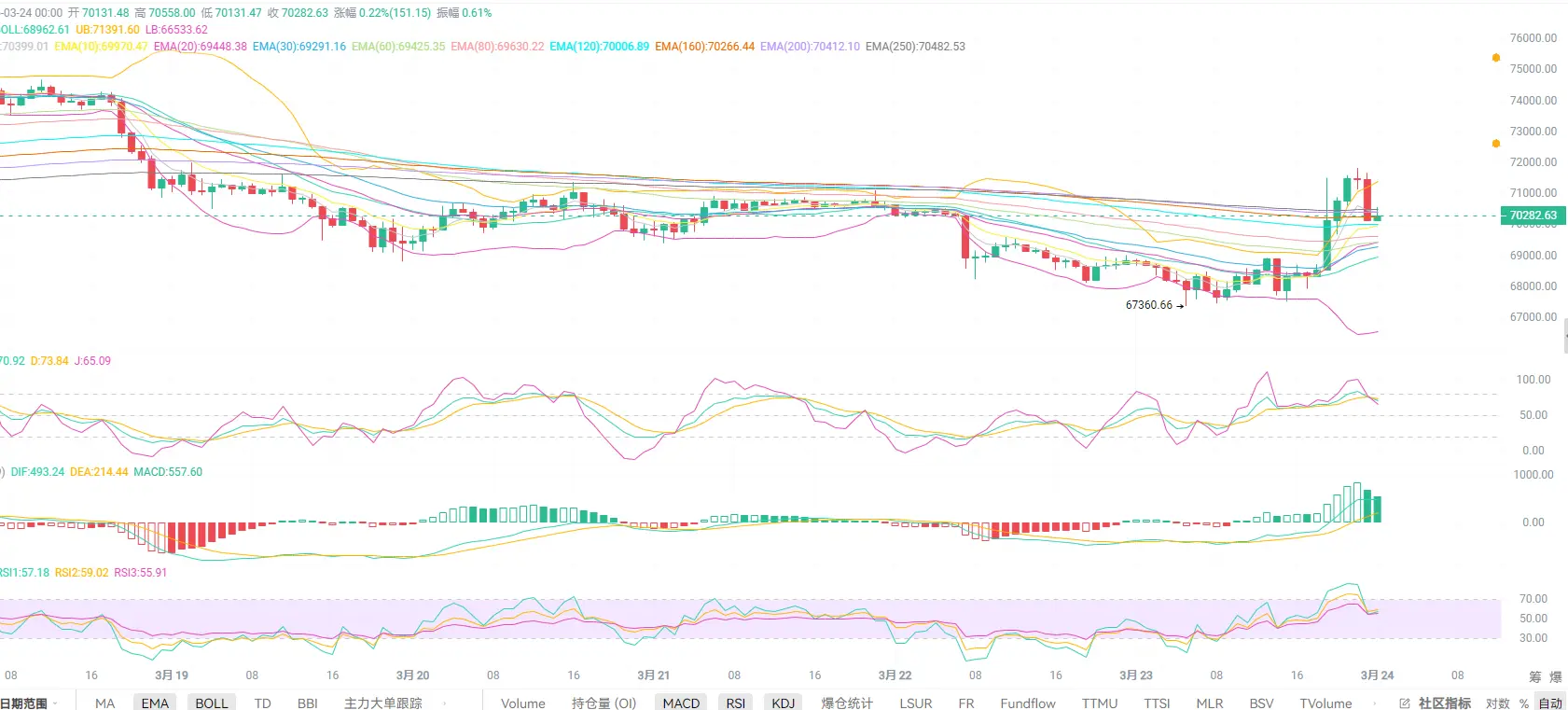Switch price scale to percent mode
The width and height of the screenshot is (1568, 710).
(1524, 703)
